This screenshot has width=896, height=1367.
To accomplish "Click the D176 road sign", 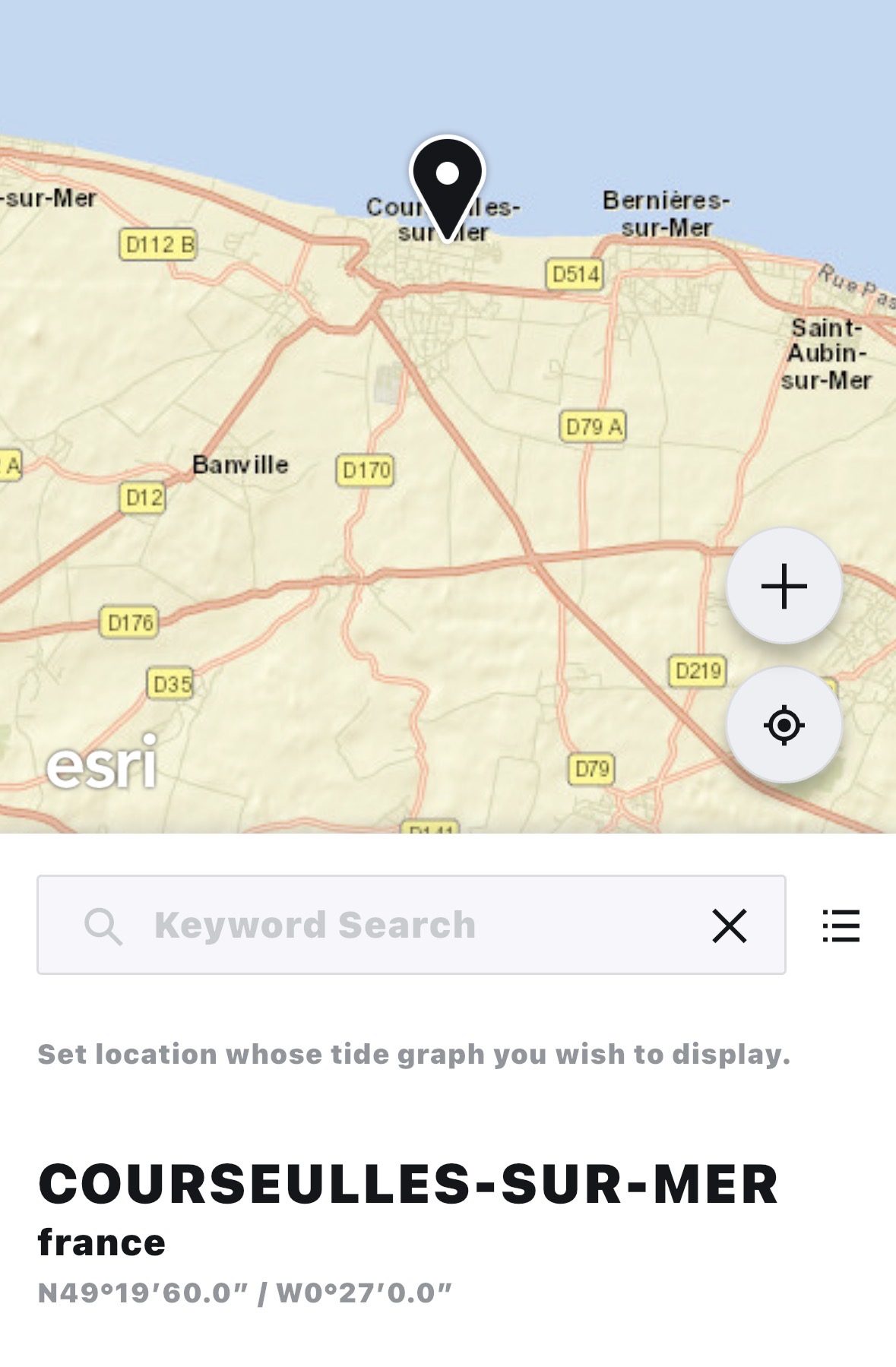I will pyautogui.click(x=130, y=623).
